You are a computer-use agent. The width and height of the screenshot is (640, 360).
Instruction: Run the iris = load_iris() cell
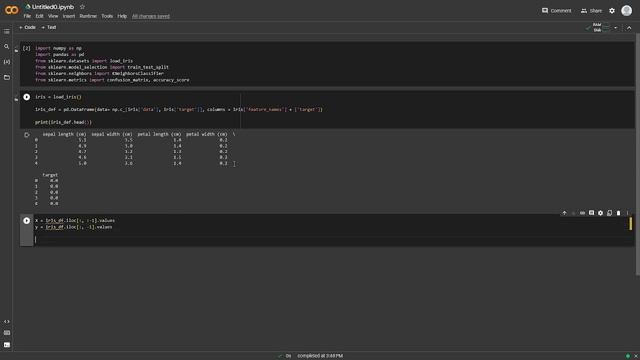[27, 97]
